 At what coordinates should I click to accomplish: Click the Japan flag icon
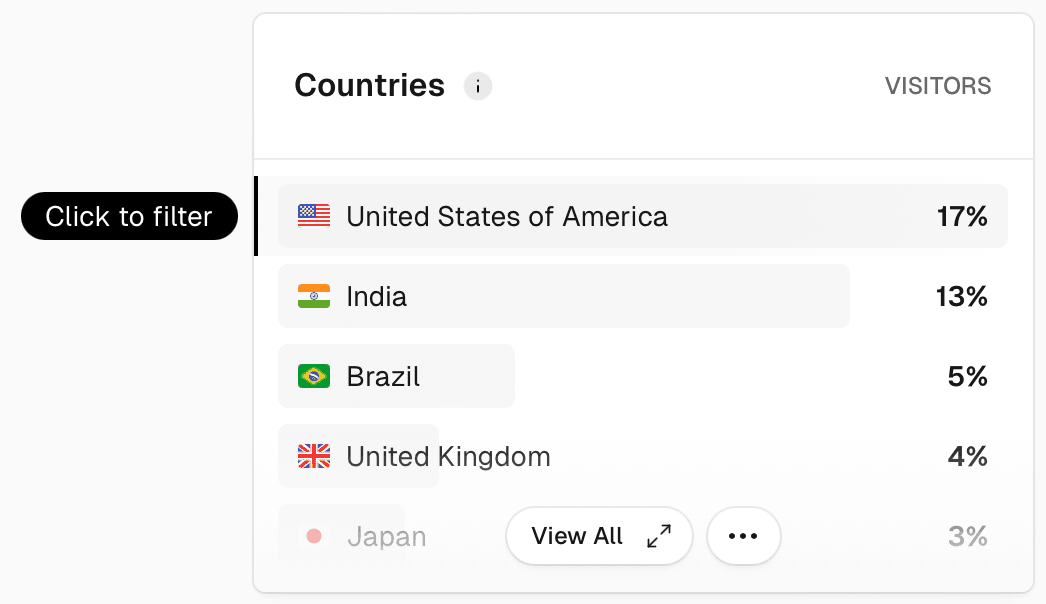tap(314, 536)
